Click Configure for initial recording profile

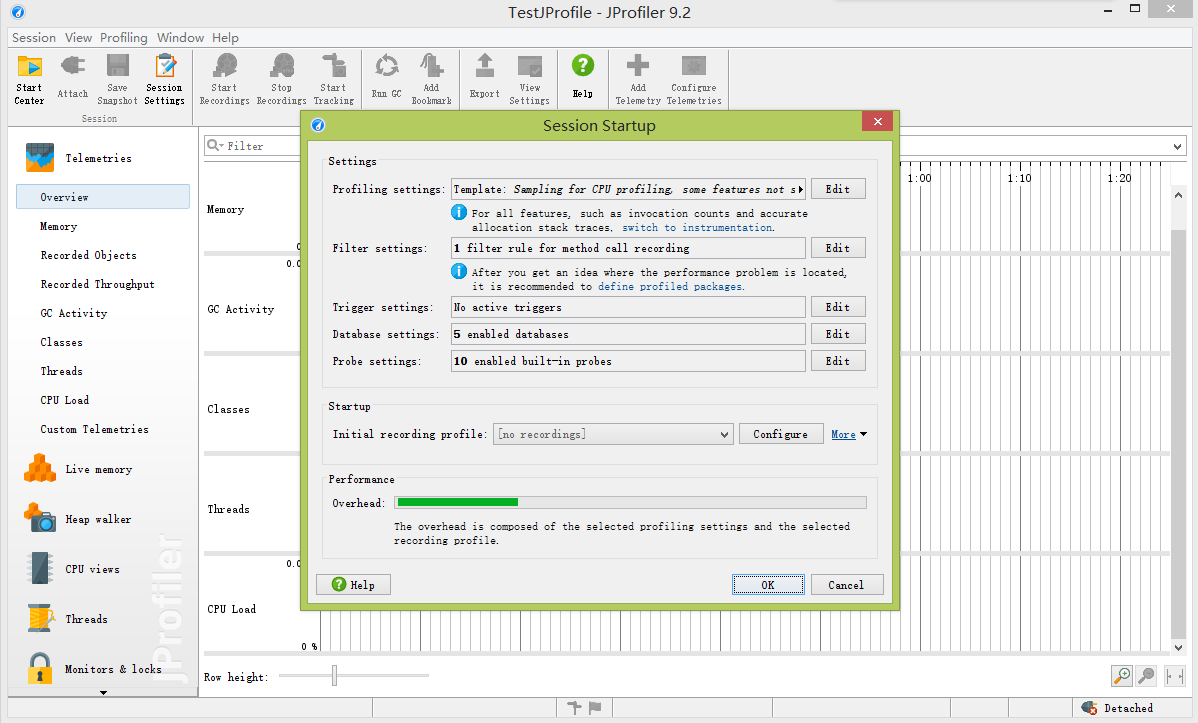click(x=781, y=434)
